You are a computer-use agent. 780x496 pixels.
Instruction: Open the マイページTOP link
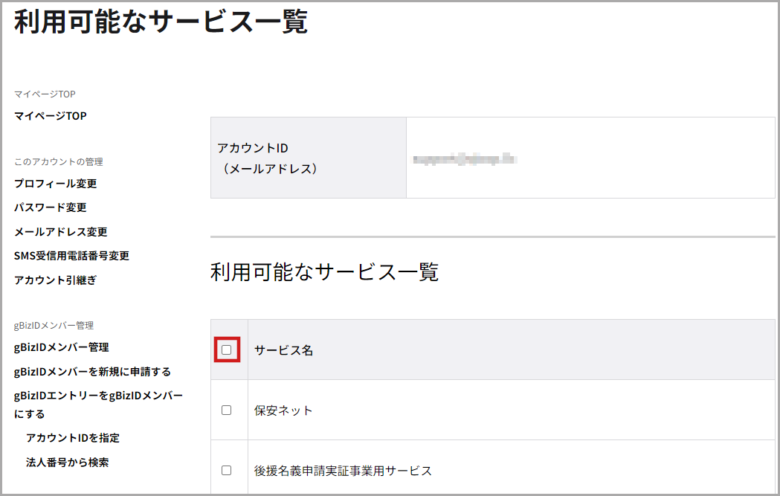[50, 116]
